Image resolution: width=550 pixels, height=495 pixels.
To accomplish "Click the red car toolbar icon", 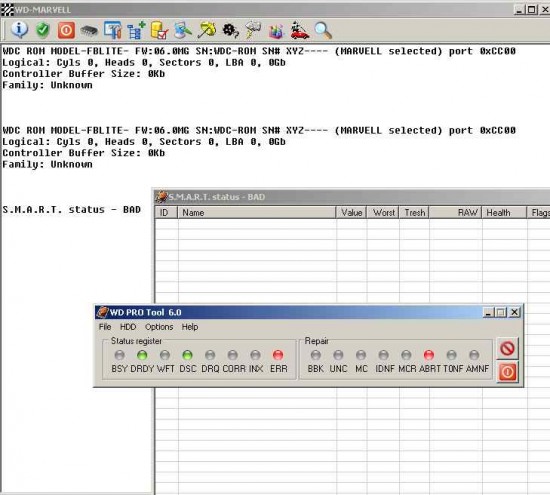I will tap(300, 30).
